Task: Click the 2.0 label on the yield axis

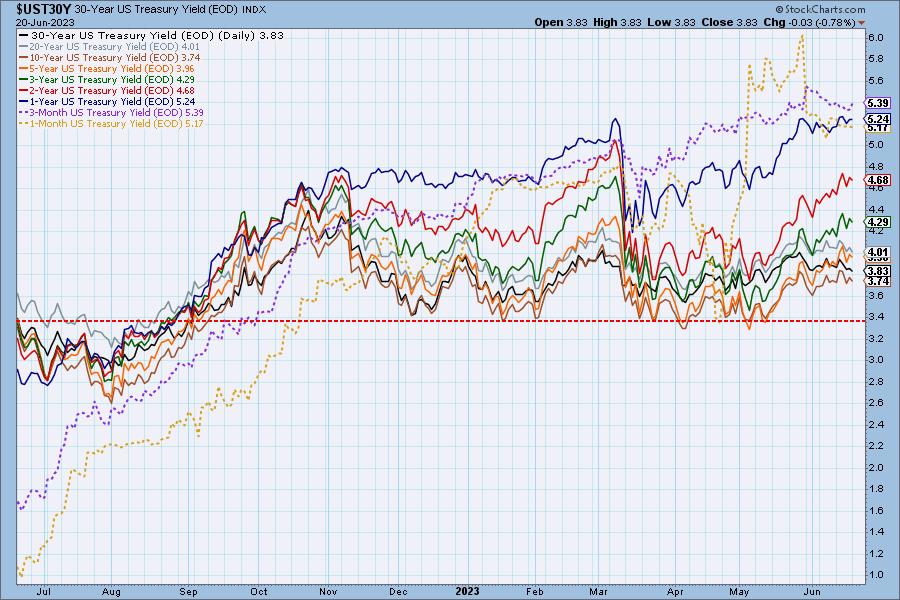Action: click(876, 467)
